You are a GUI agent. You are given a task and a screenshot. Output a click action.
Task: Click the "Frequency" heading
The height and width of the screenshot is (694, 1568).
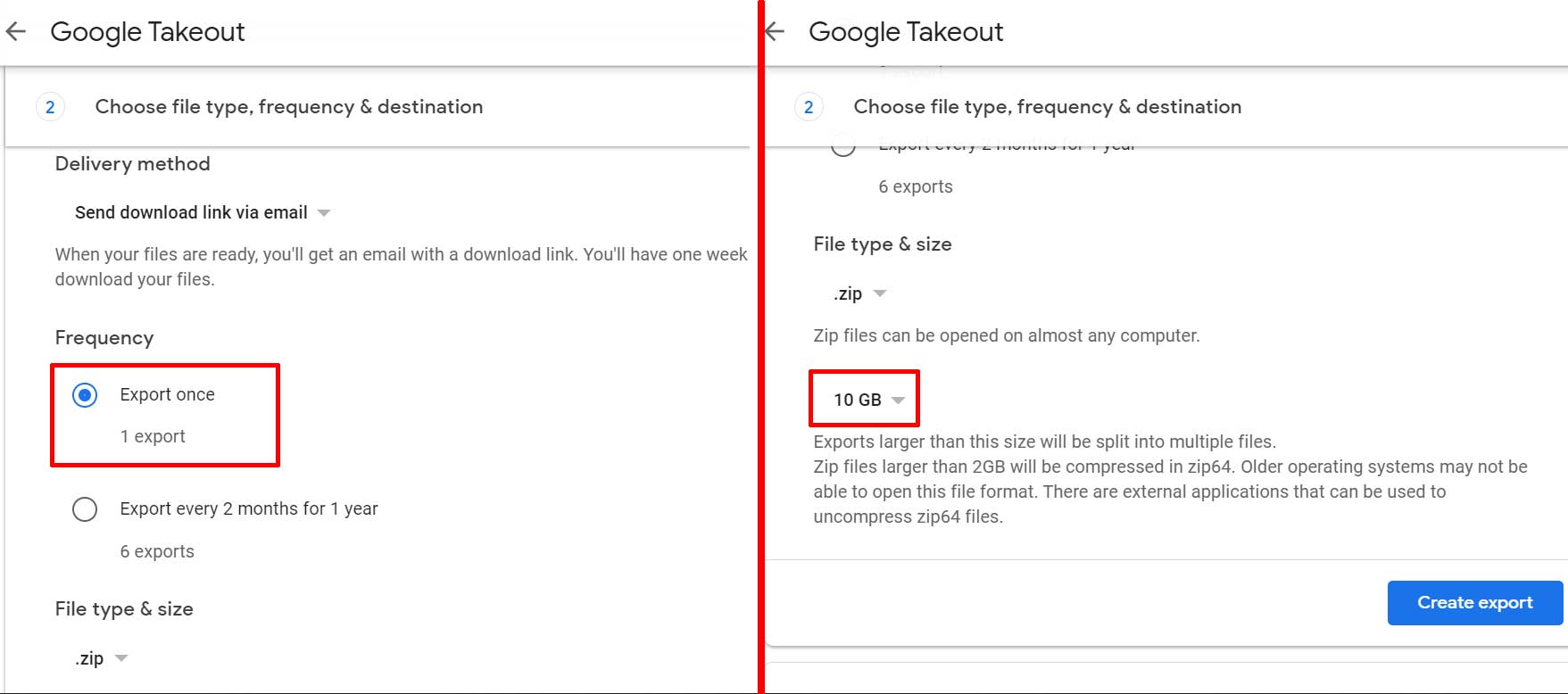tap(104, 338)
